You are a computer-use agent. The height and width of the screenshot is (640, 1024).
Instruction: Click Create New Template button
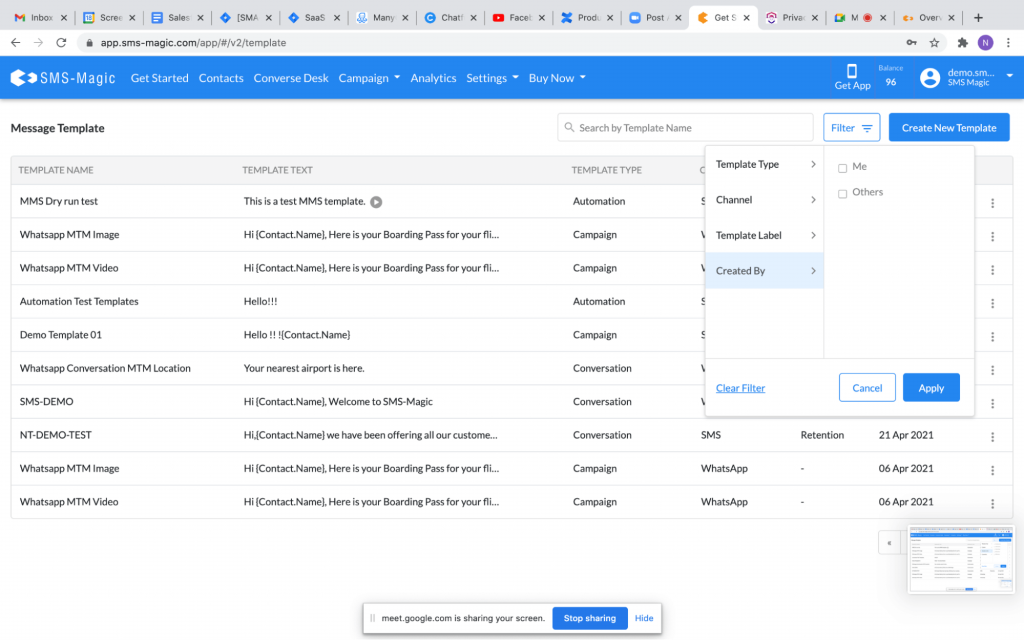coord(948,127)
